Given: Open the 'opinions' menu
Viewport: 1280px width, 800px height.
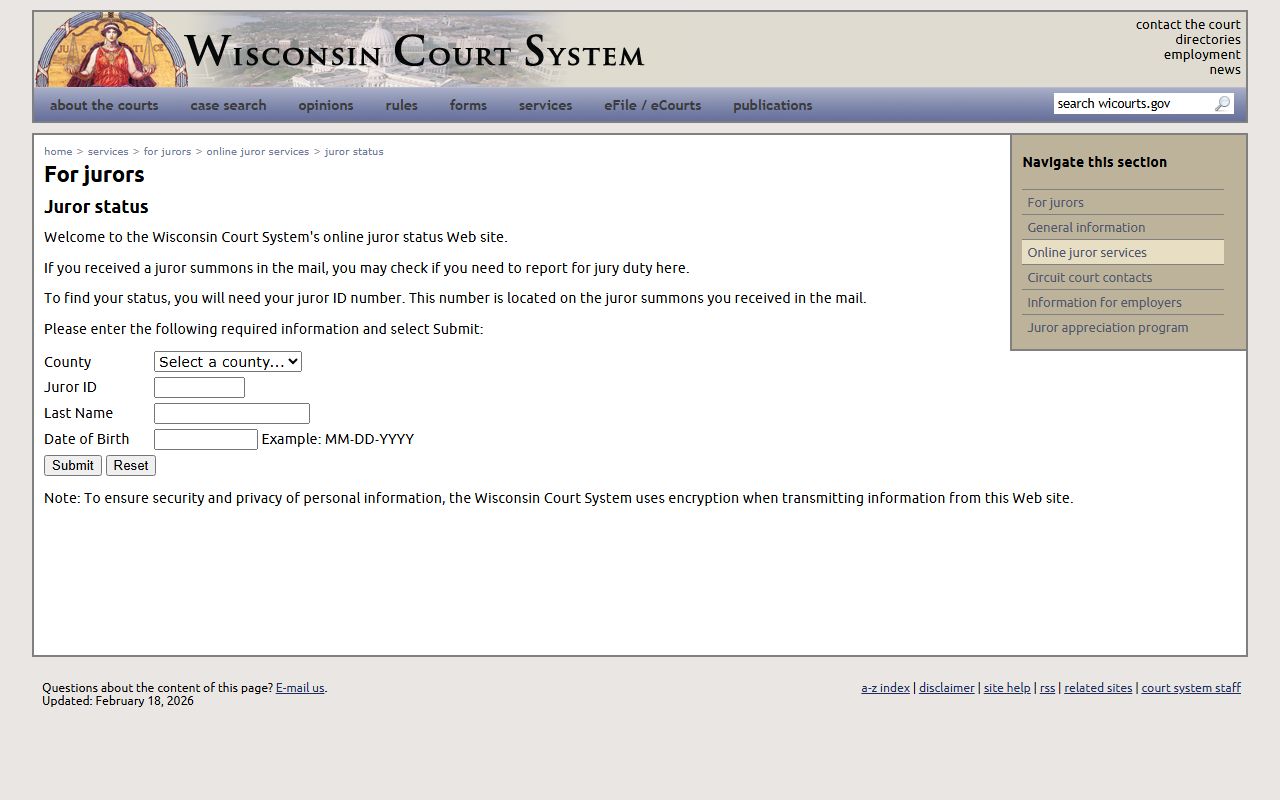Looking at the screenshot, I should 326,105.
